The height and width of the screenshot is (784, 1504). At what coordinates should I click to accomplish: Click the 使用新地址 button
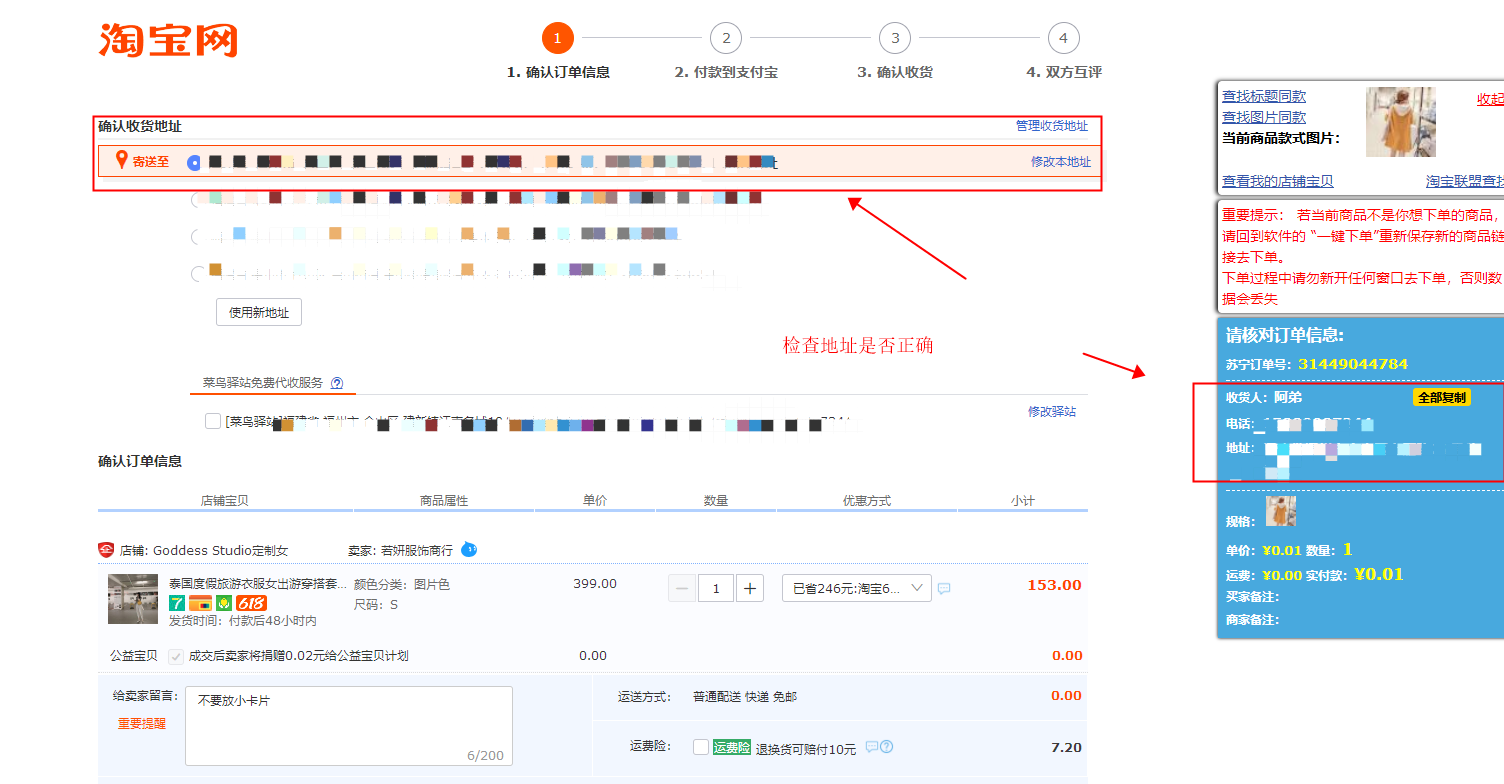[259, 312]
